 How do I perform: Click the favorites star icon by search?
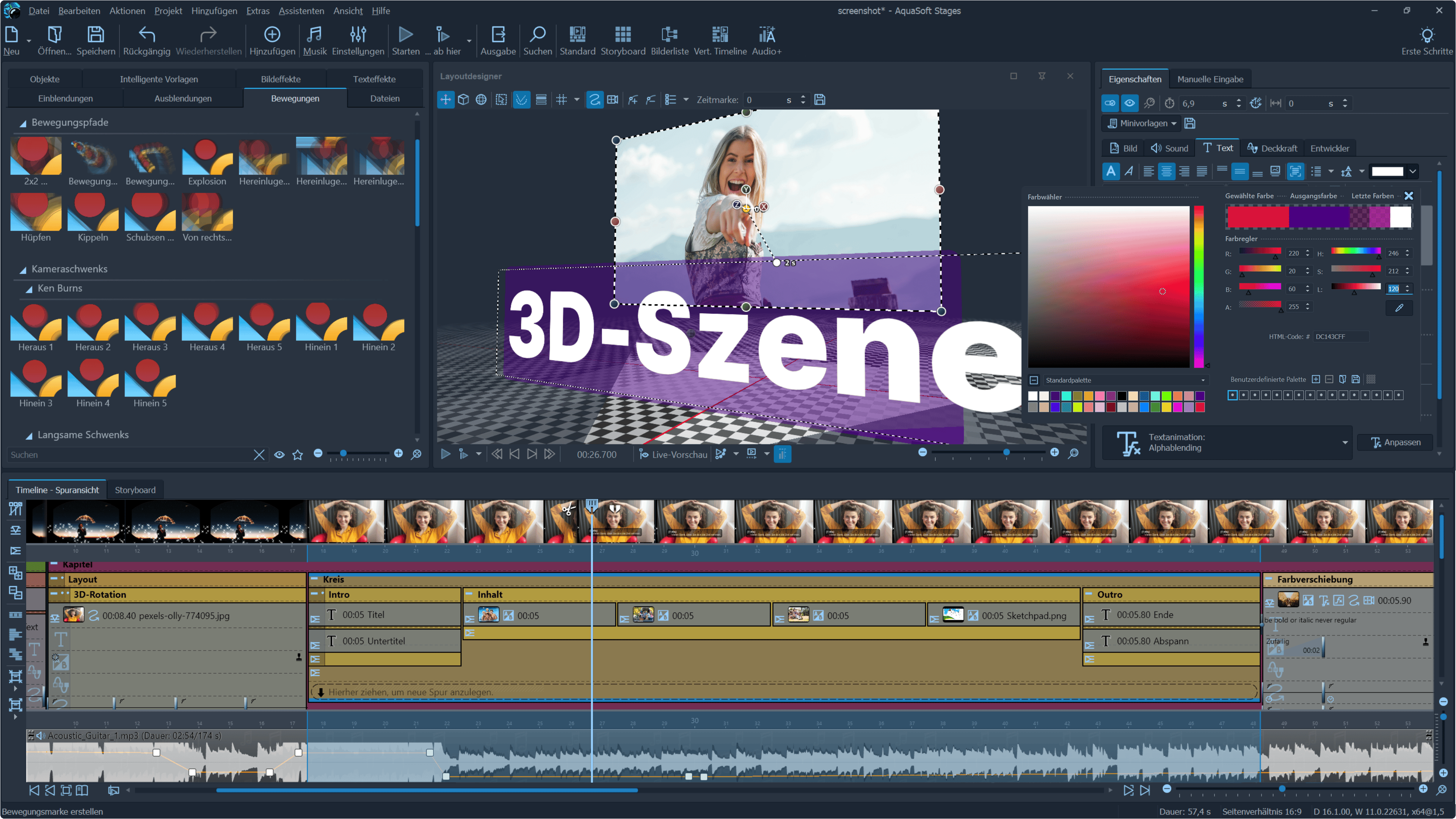click(x=298, y=455)
